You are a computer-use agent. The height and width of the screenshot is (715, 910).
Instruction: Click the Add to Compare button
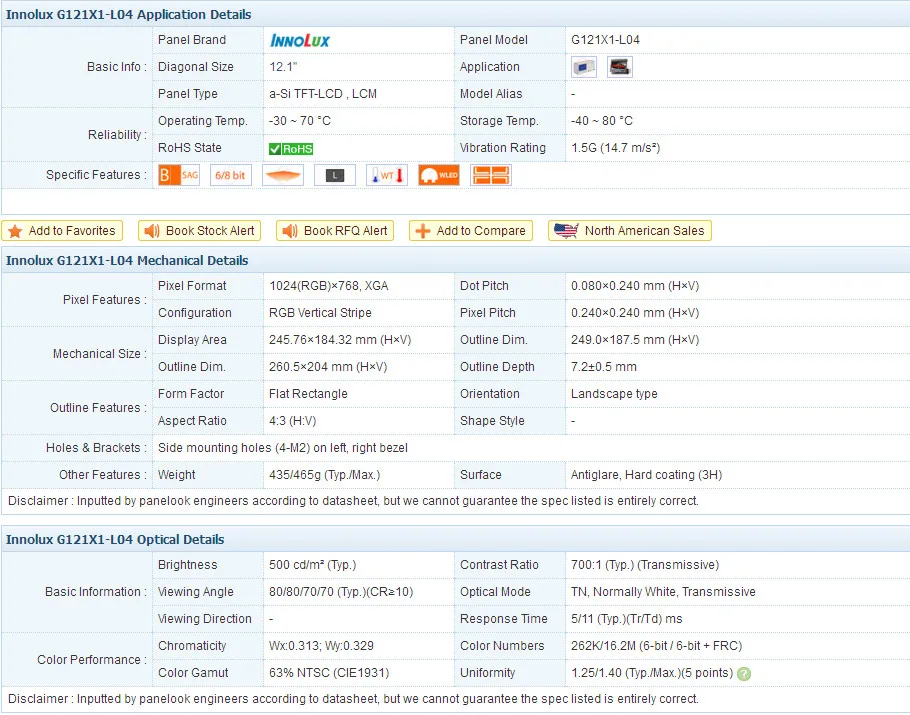[470, 231]
